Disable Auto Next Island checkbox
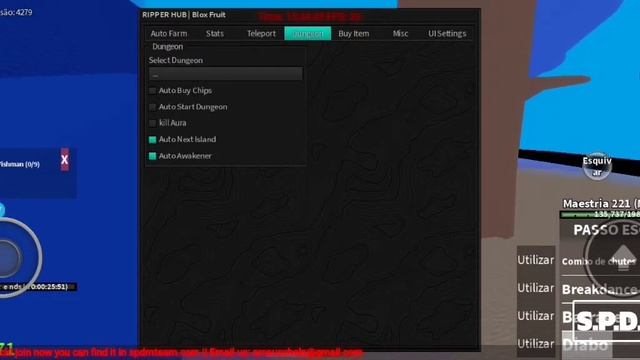The image size is (640, 360). click(x=153, y=140)
